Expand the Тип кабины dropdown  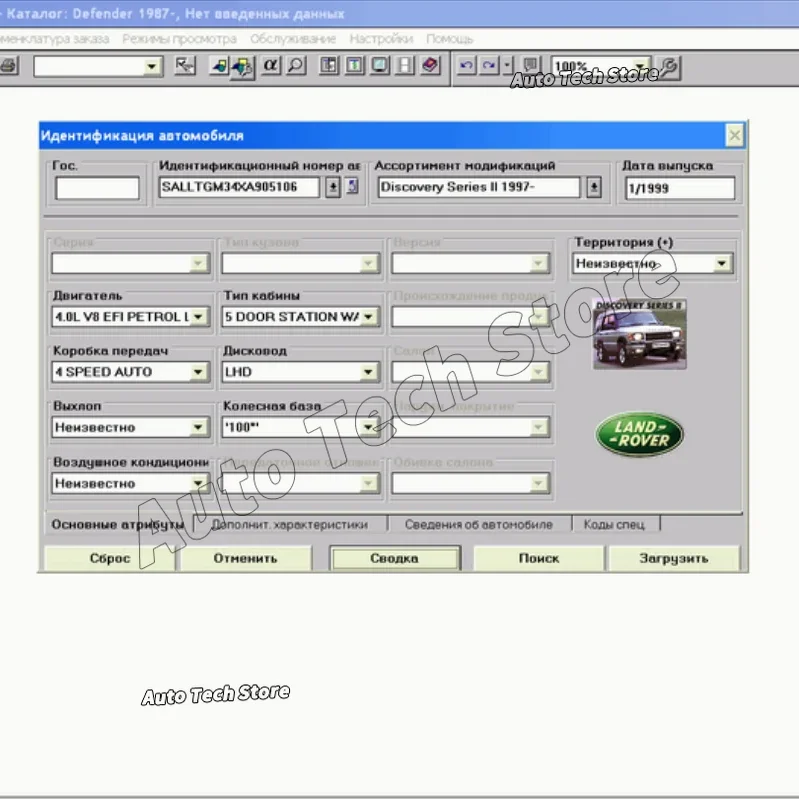(368, 316)
